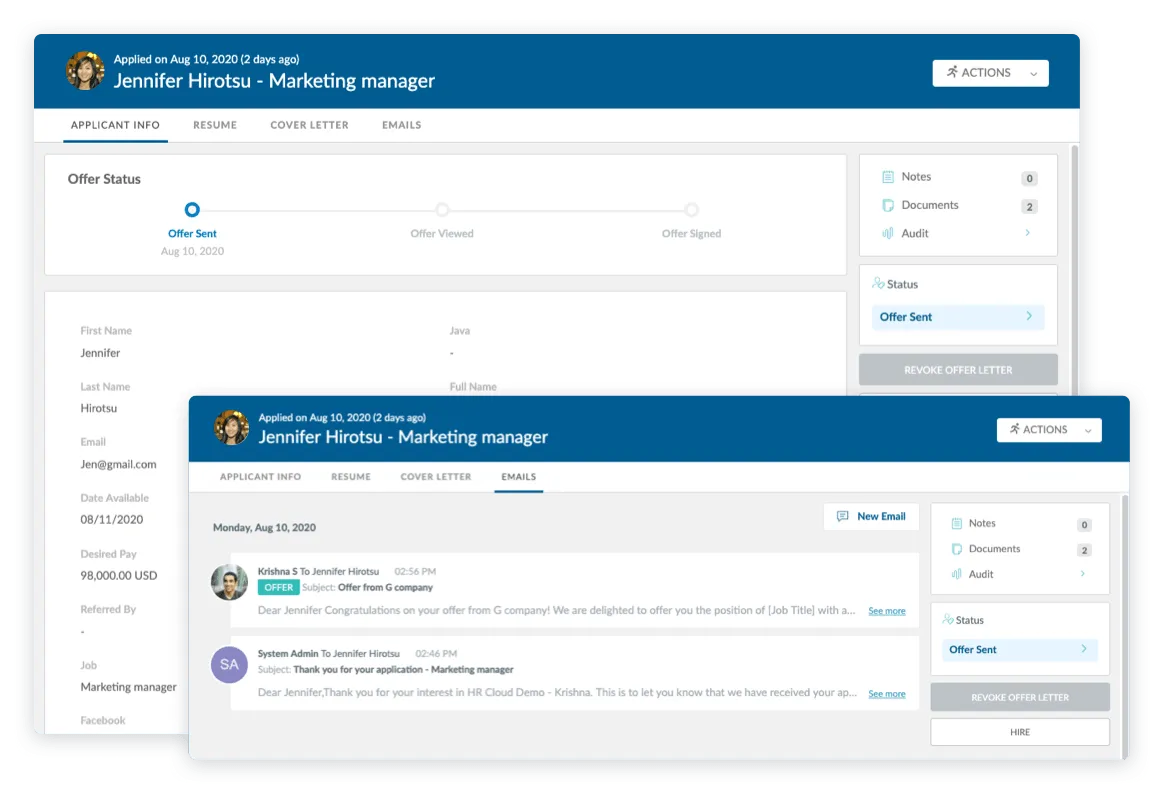Click the New Email compose icon
Viewport: 1166px width, 796px height.
tap(843, 516)
